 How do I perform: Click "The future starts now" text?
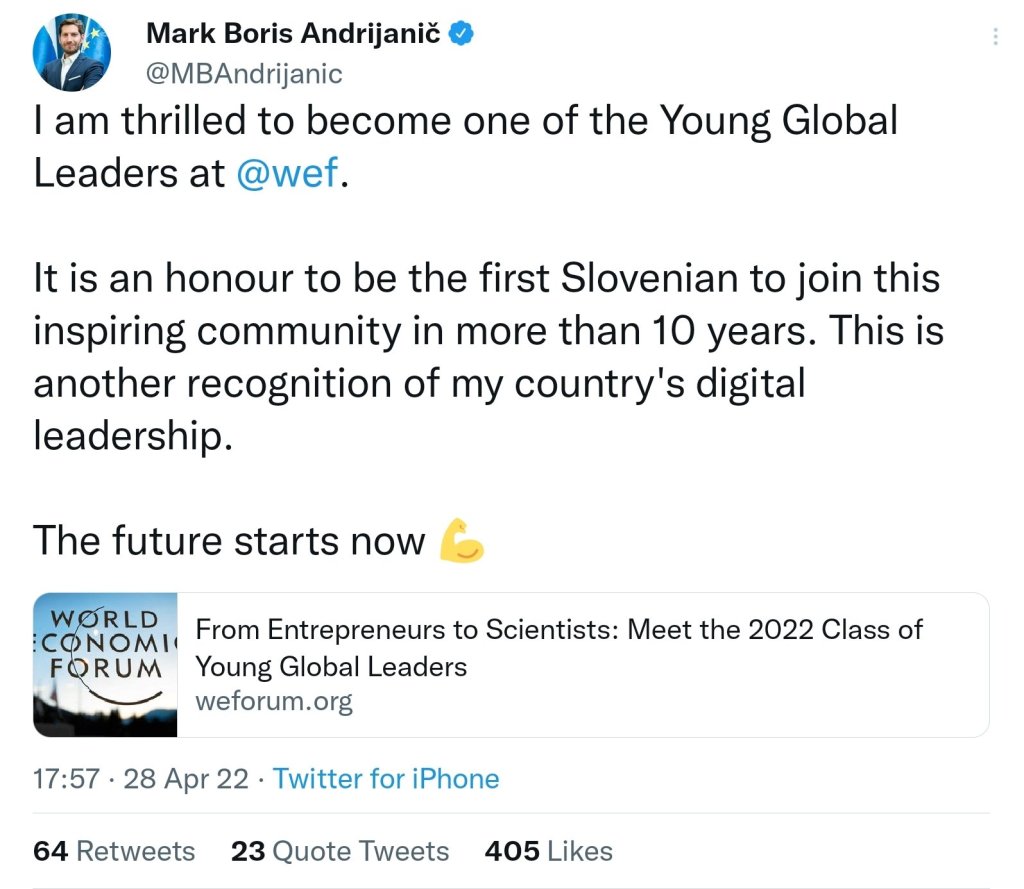tap(229, 541)
